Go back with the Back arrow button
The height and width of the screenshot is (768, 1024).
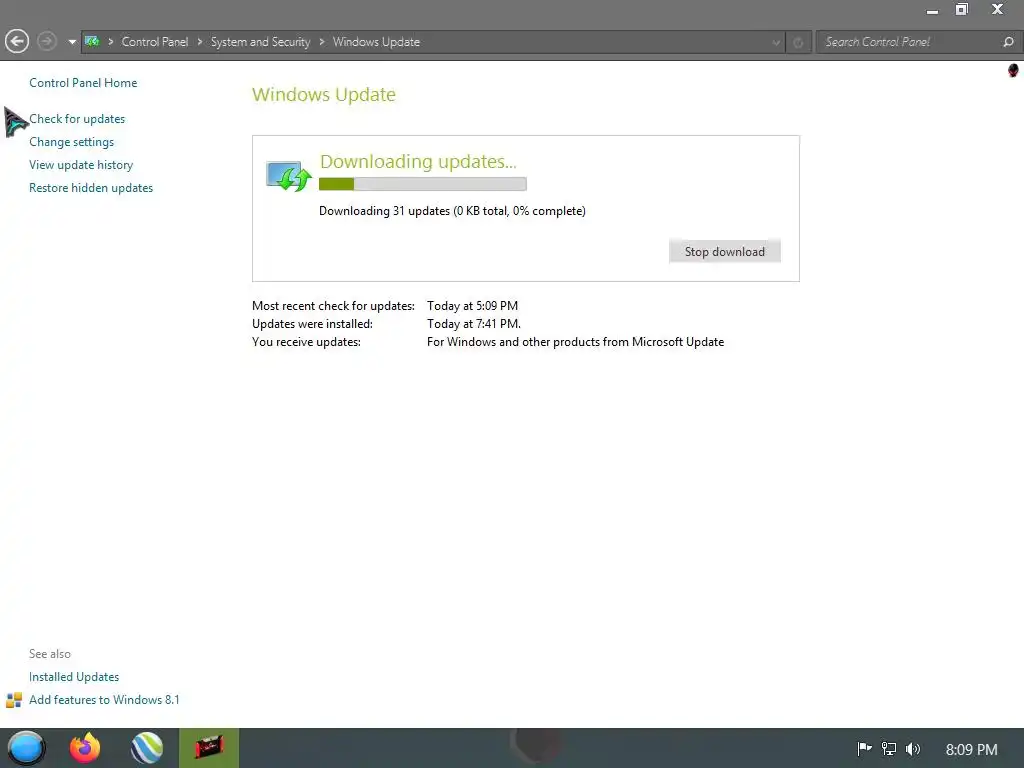pos(17,42)
